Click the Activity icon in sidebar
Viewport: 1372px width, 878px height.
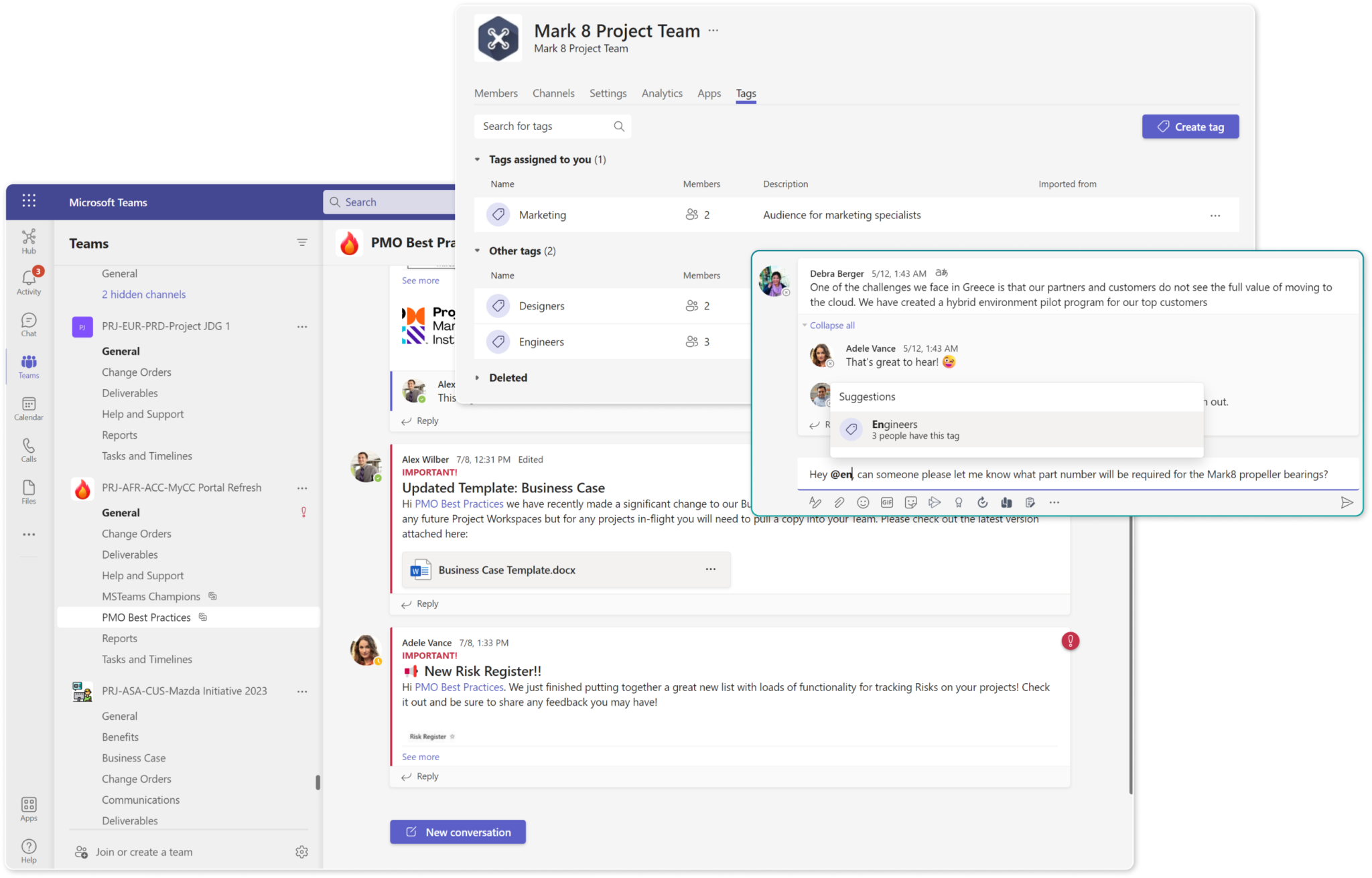pos(27,280)
